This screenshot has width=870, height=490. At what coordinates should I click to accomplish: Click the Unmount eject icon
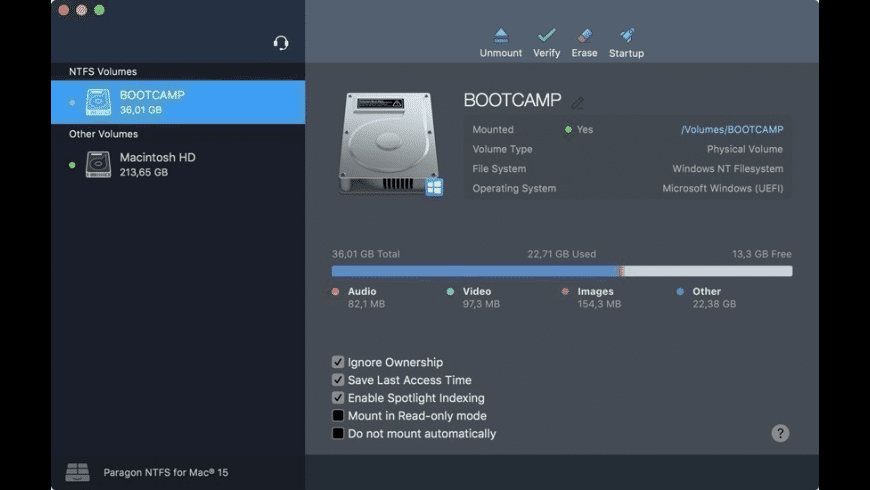(x=500, y=36)
